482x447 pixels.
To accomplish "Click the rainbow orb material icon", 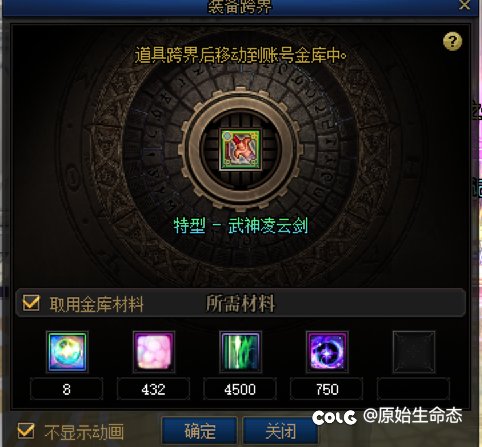I will click(x=67, y=352).
